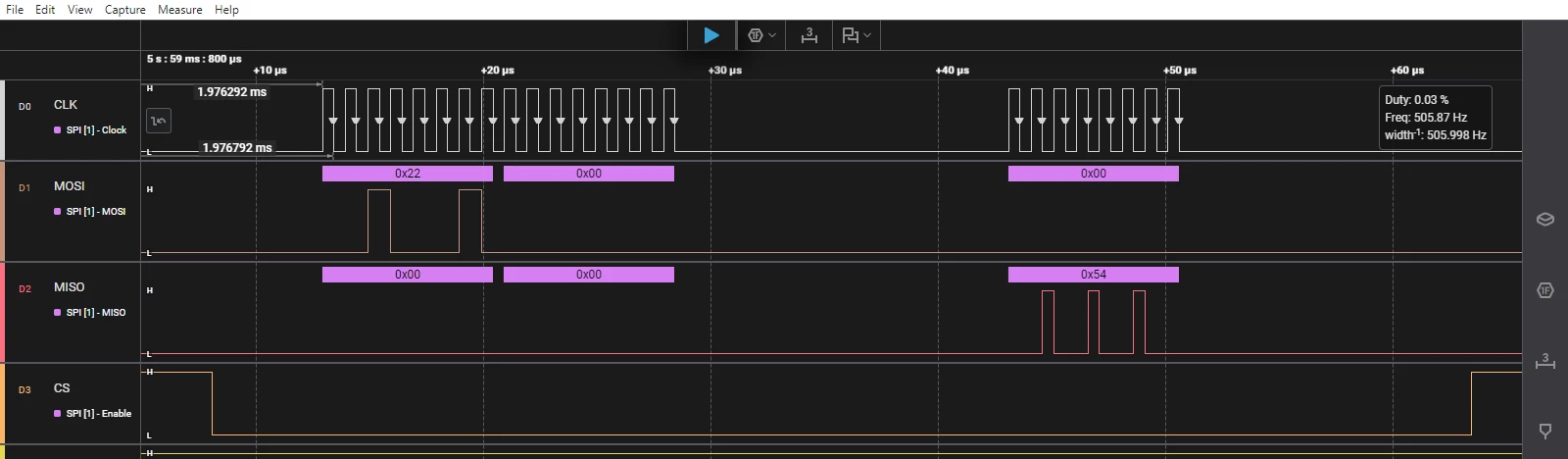Select the MISO channel label

pos(69,287)
